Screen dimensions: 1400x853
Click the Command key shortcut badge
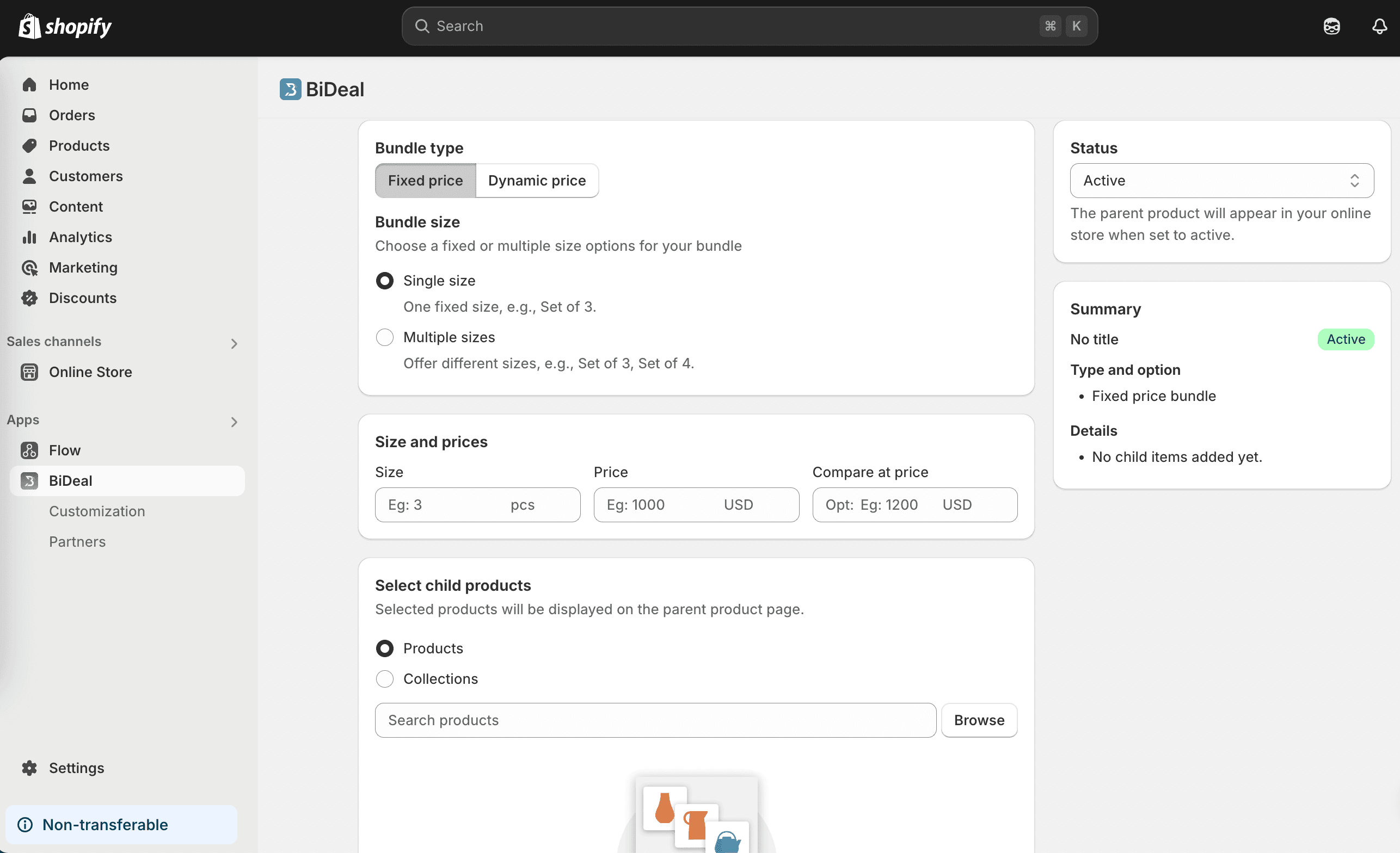(1050, 26)
